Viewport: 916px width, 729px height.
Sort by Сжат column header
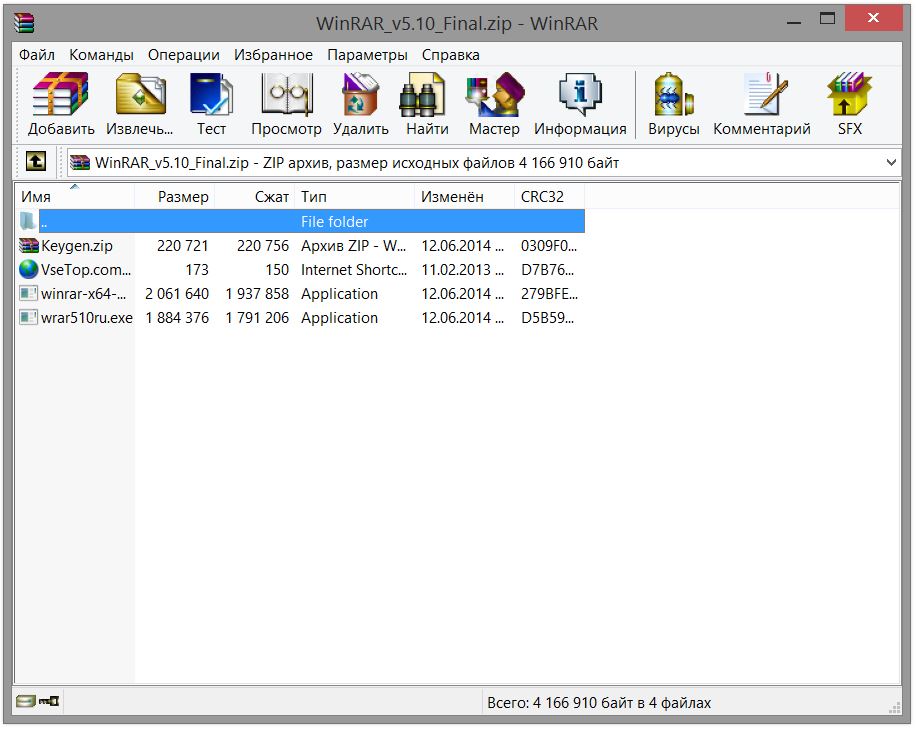(x=255, y=197)
